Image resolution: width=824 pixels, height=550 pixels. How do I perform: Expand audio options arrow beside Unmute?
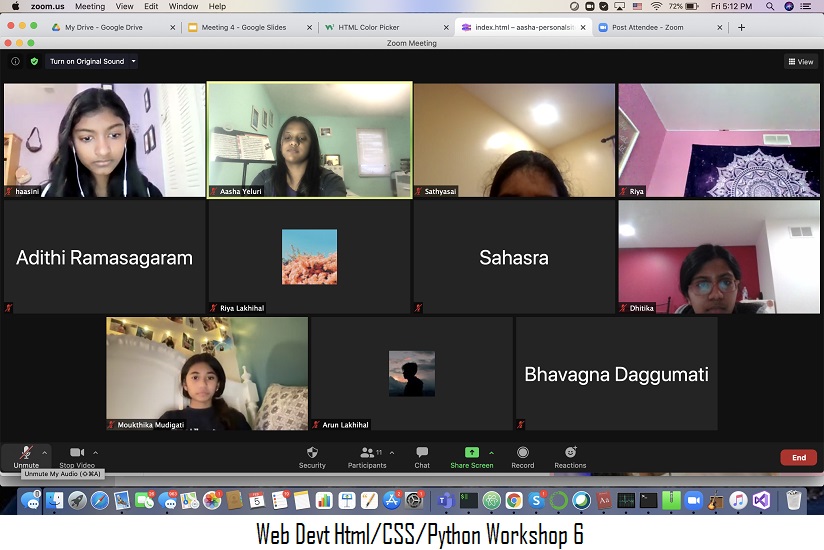45,452
